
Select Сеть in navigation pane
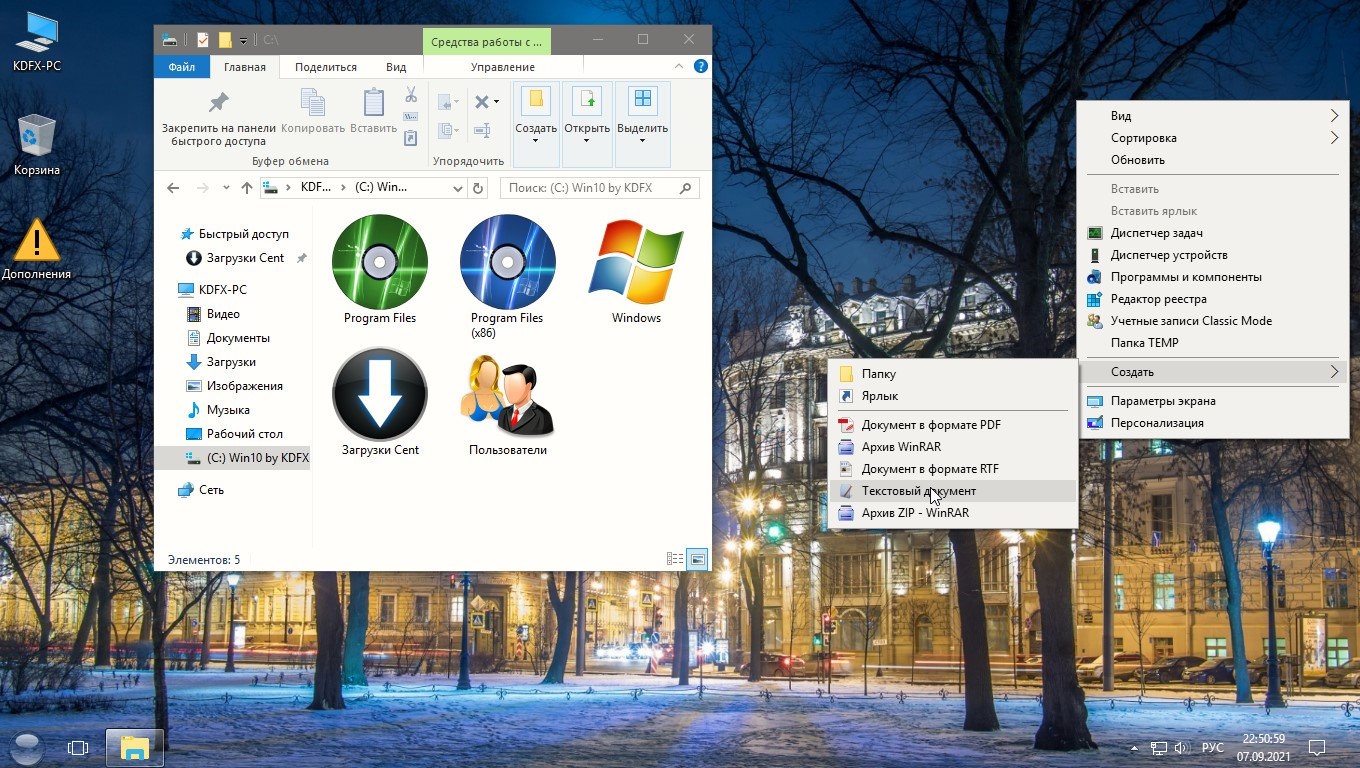200,490
